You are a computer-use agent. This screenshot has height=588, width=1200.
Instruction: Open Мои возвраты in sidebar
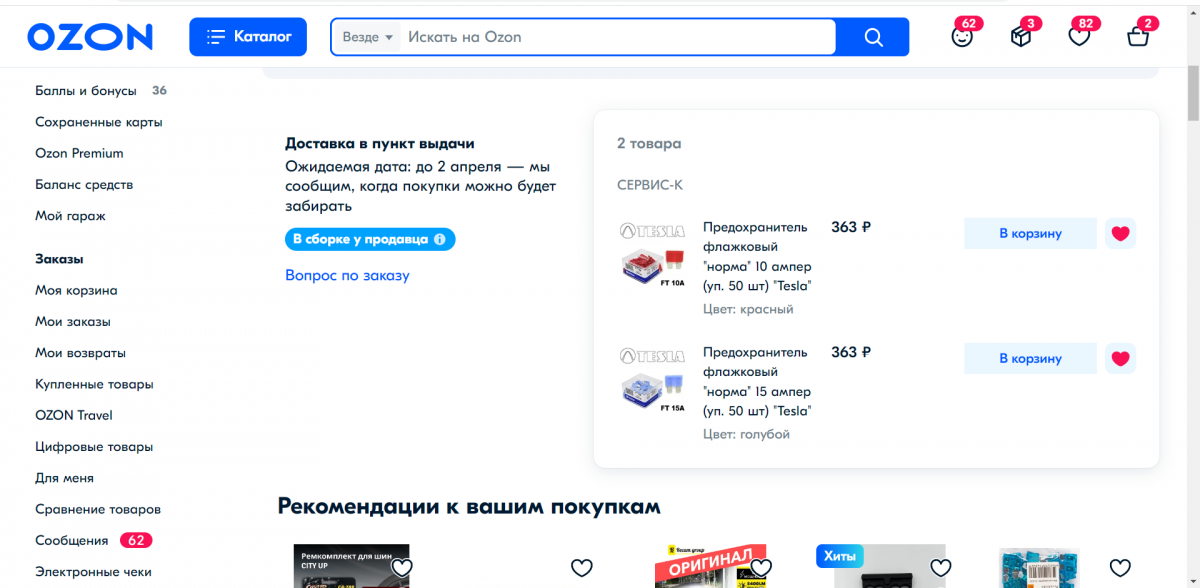click(x=80, y=353)
